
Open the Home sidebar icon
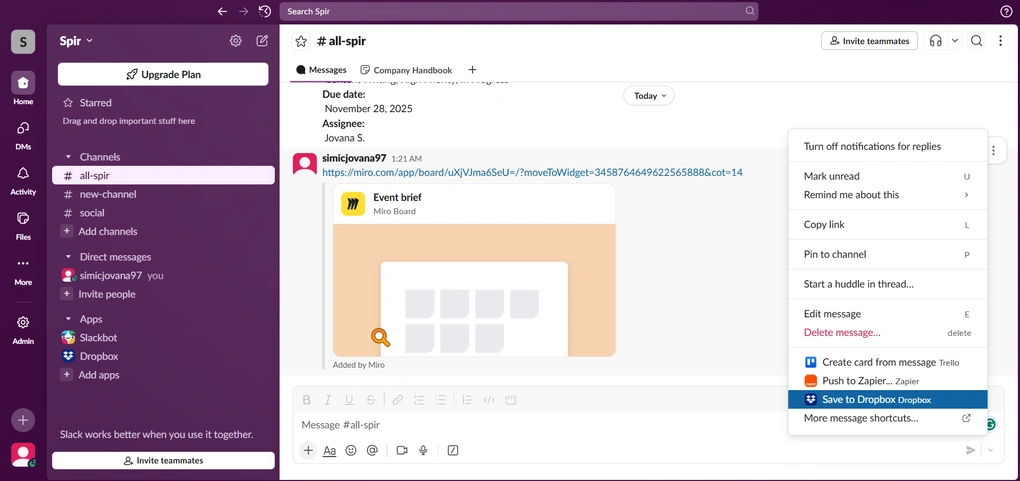point(23,83)
